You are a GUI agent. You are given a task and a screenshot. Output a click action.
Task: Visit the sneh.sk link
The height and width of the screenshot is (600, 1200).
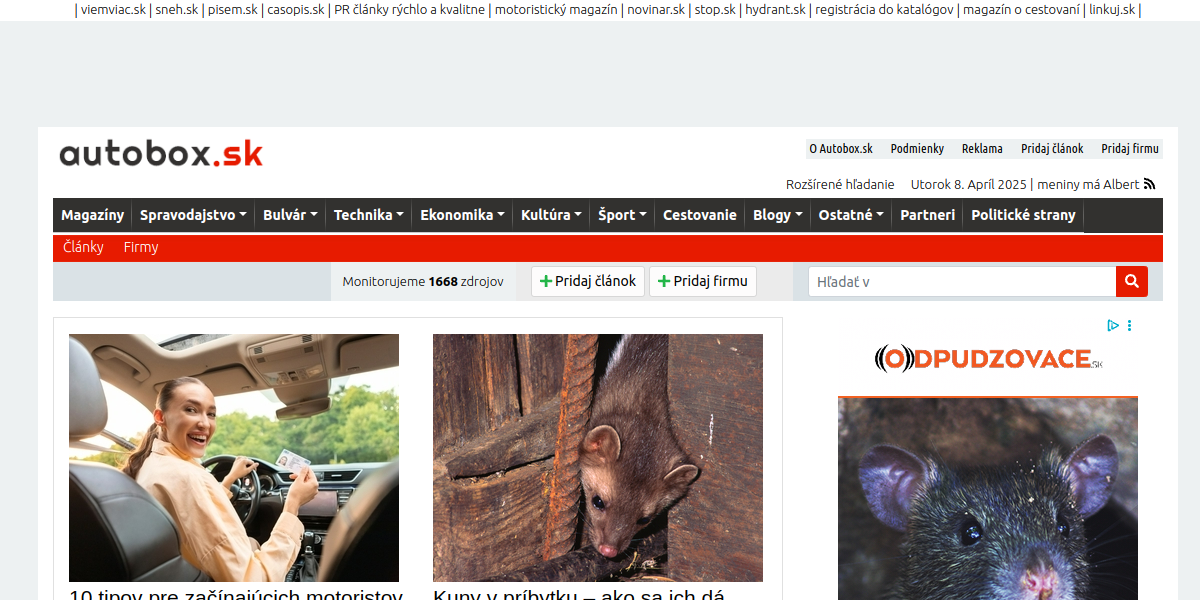[177, 10]
